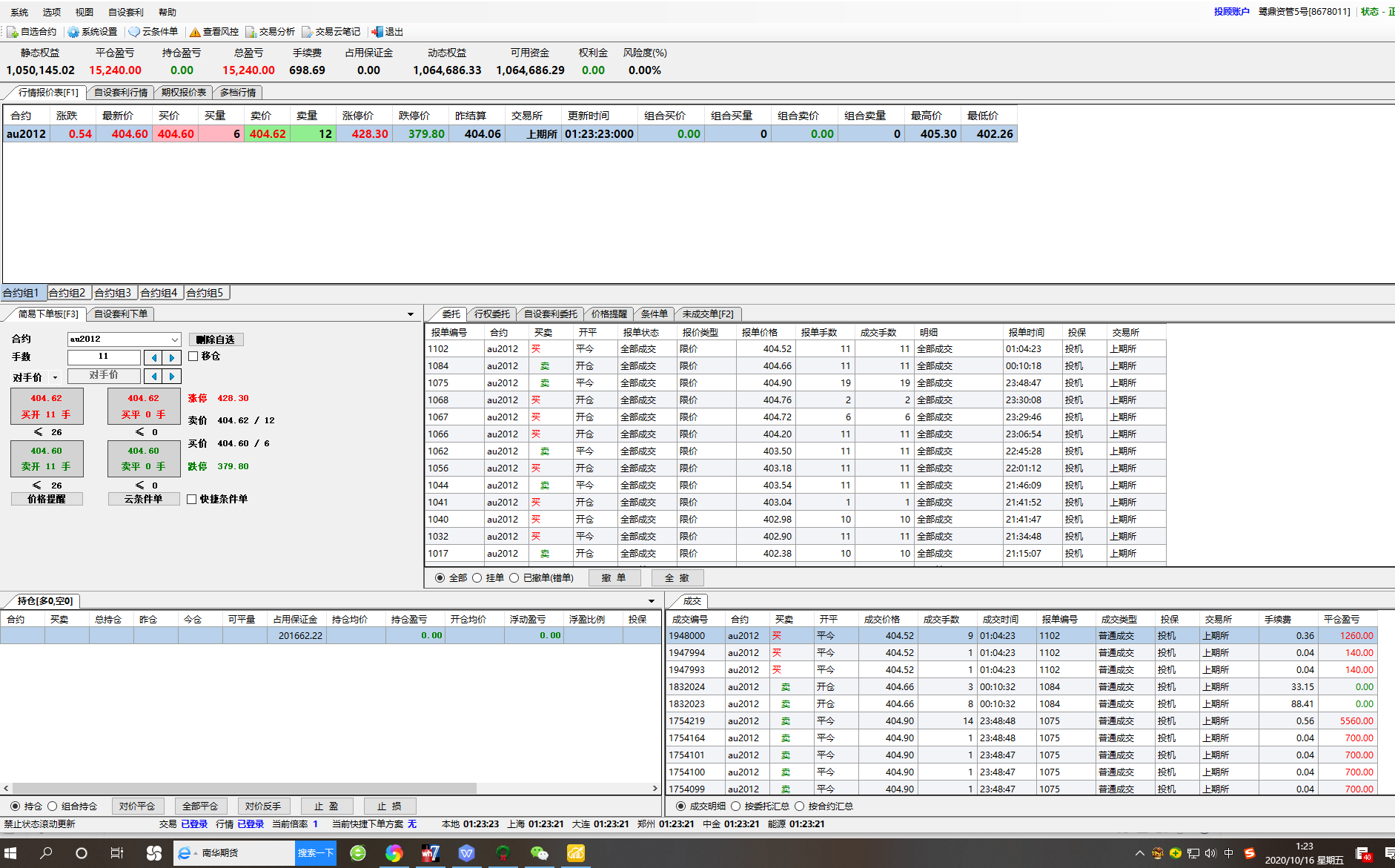Screen dimensions: 1395x868
Task: Click the 撤单 button
Action: point(614,577)
